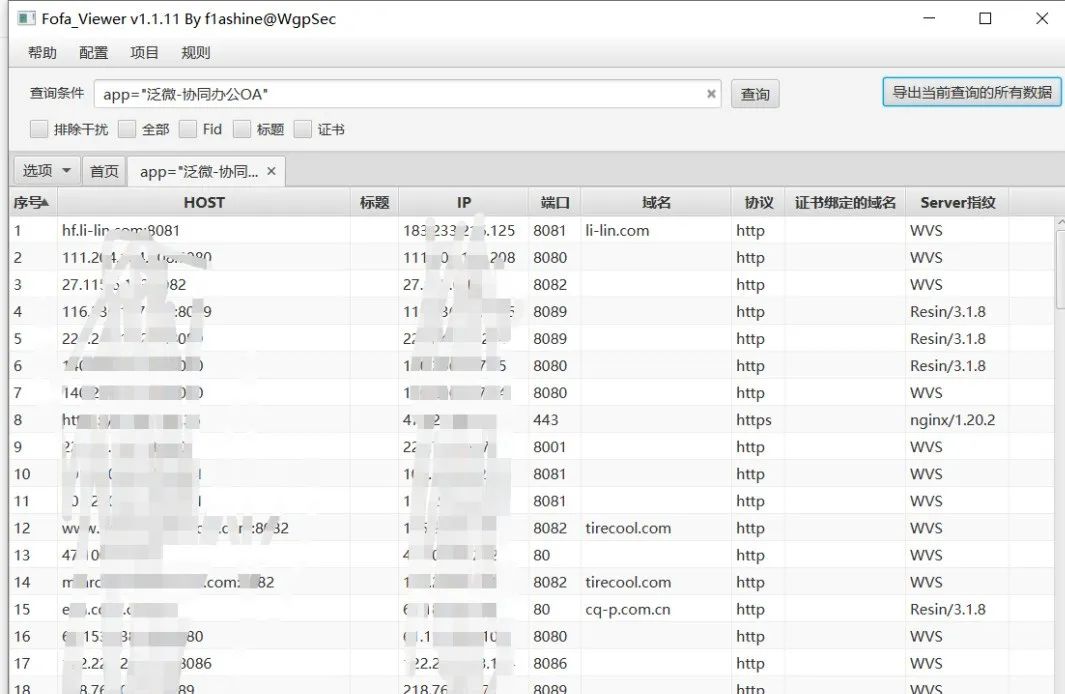This screenshot has width=1065, height=694.
Task: Click the 查询 button
Action: [755, 94]
